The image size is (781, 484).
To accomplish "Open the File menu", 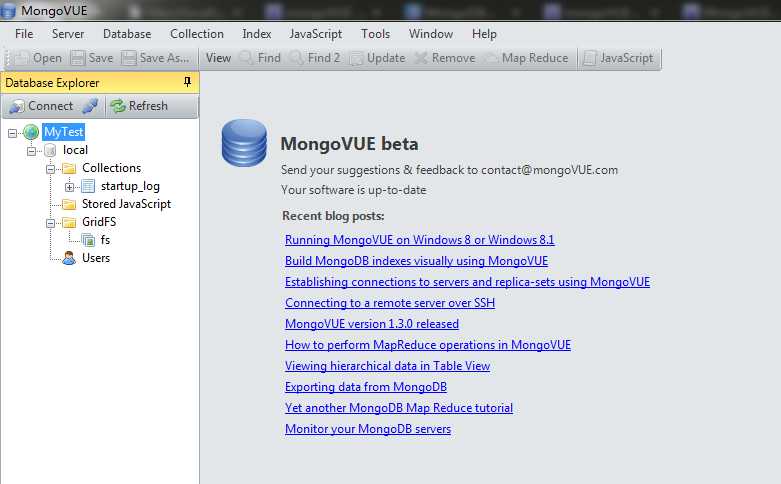I will click(x=24, y=34).
